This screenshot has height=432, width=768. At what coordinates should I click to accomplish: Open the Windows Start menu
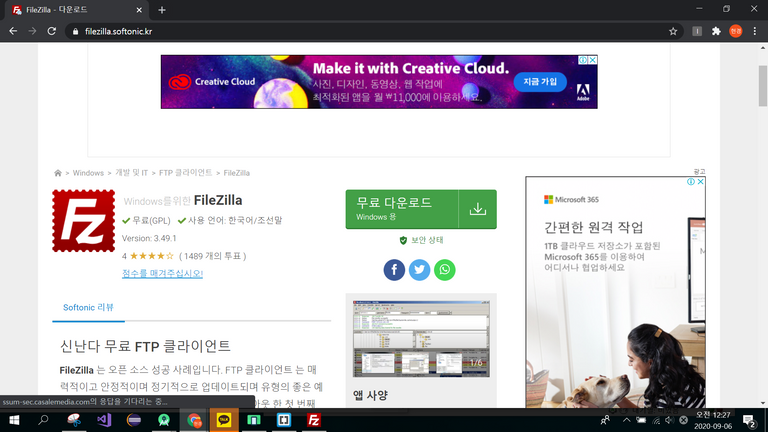[14, 420]
